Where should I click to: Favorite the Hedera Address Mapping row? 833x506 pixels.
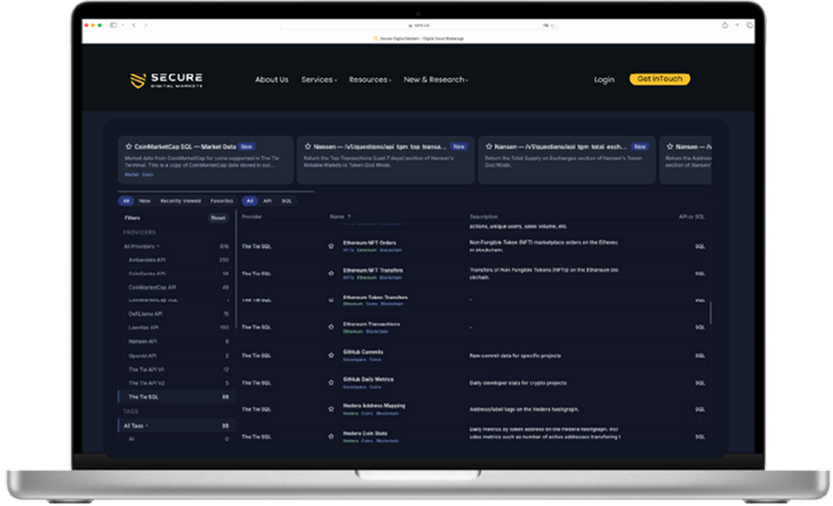[331, 409]
